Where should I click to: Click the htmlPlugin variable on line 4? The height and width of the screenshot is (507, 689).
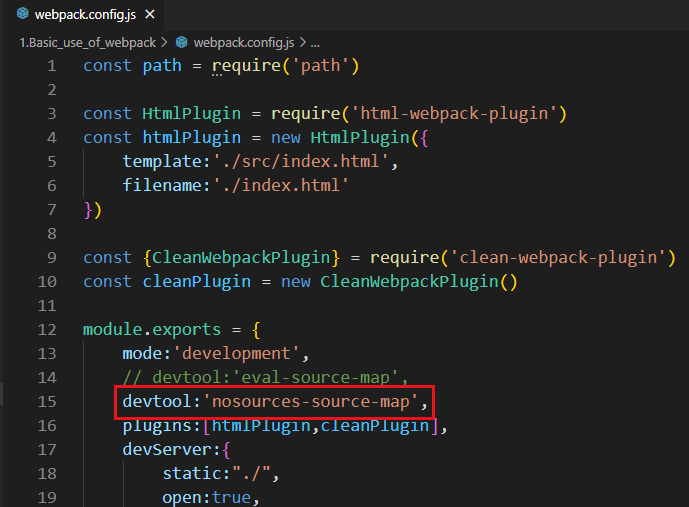[192, 138]
